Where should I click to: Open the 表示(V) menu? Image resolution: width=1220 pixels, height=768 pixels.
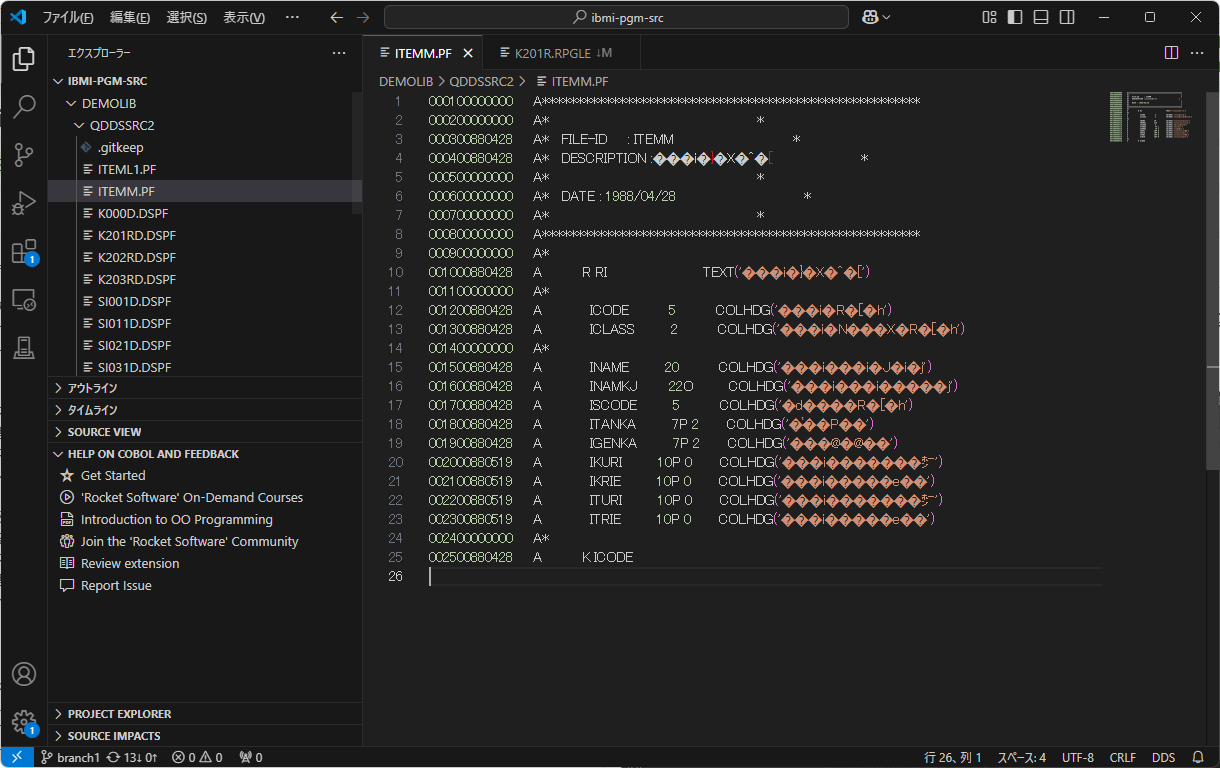(x=244, y=17)
